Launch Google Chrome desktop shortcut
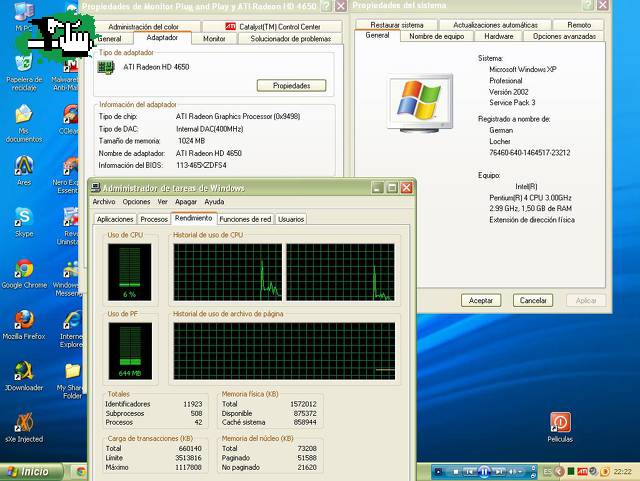 (24, 274)
